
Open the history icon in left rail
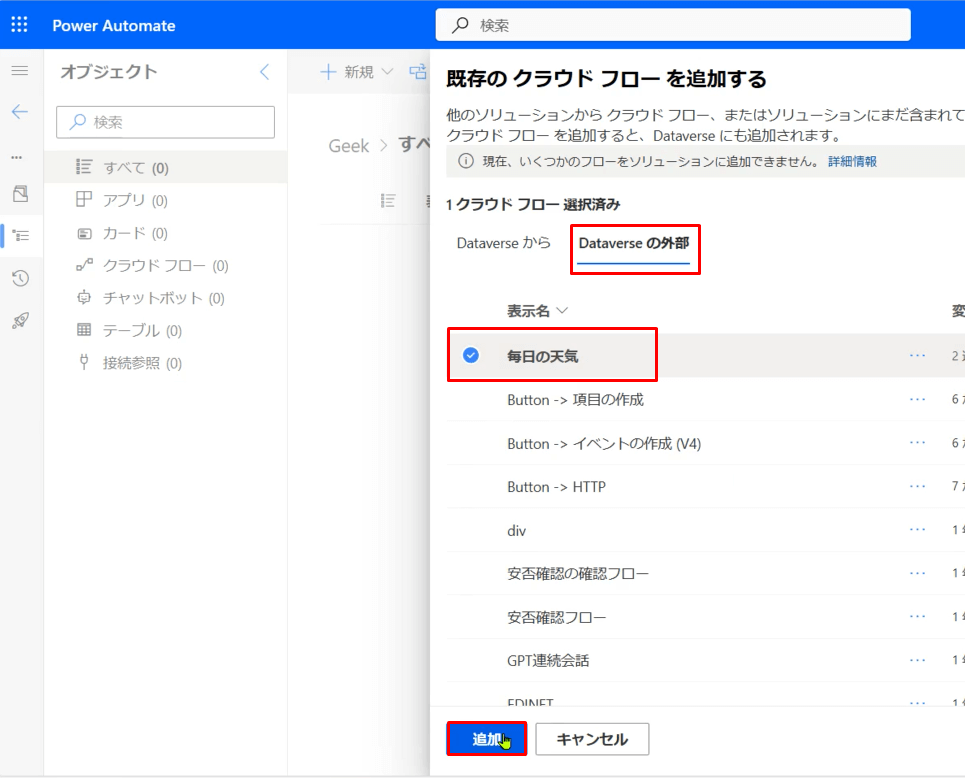(20, 278)
